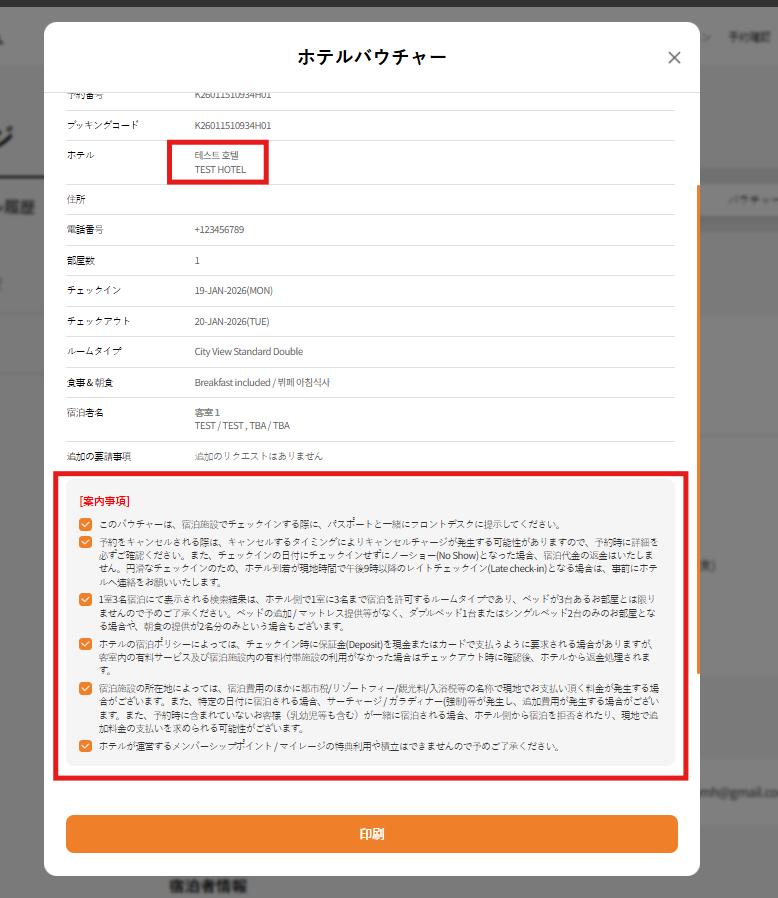Click room type City View Standard Double
Image resolution: width=778 pixels, height=898 pixels.
click(249, 352)
